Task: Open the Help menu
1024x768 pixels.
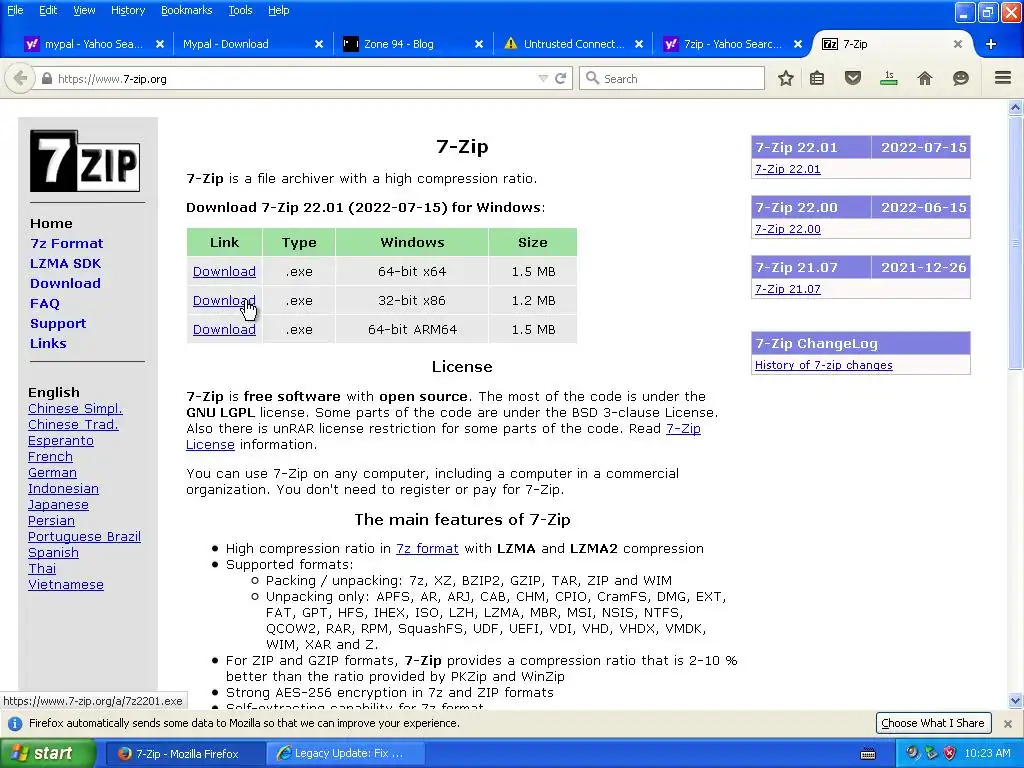Action: [278, 10]
